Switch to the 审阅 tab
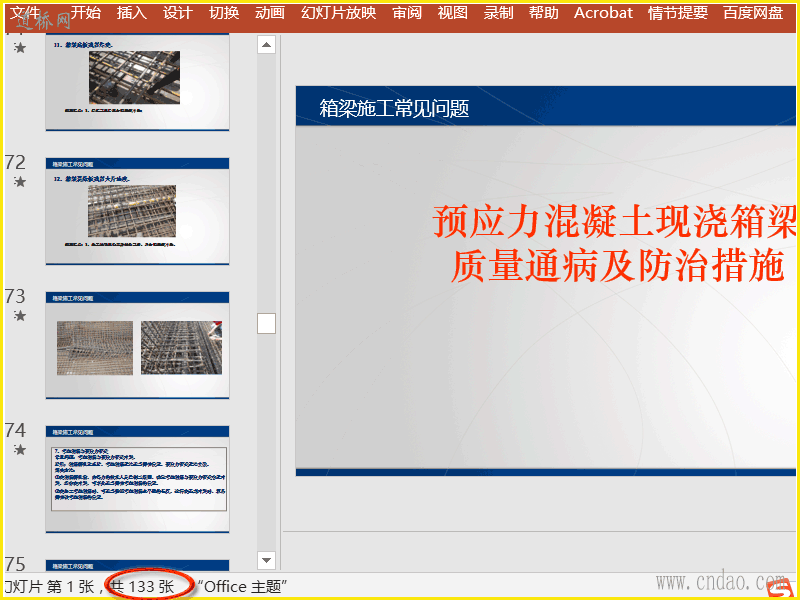 [x=407, y=13]
